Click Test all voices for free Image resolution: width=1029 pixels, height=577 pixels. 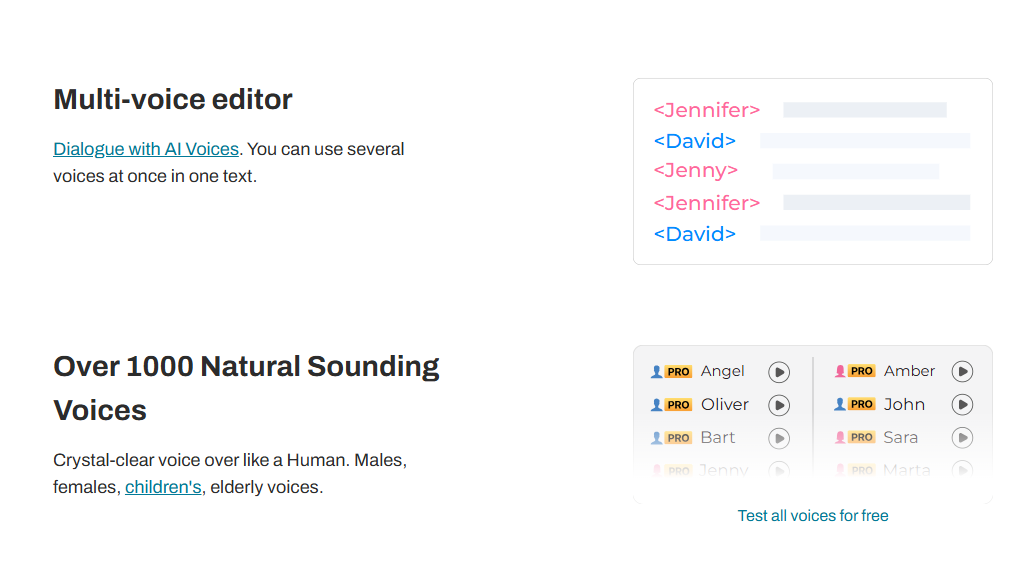(x=813, y=516)
